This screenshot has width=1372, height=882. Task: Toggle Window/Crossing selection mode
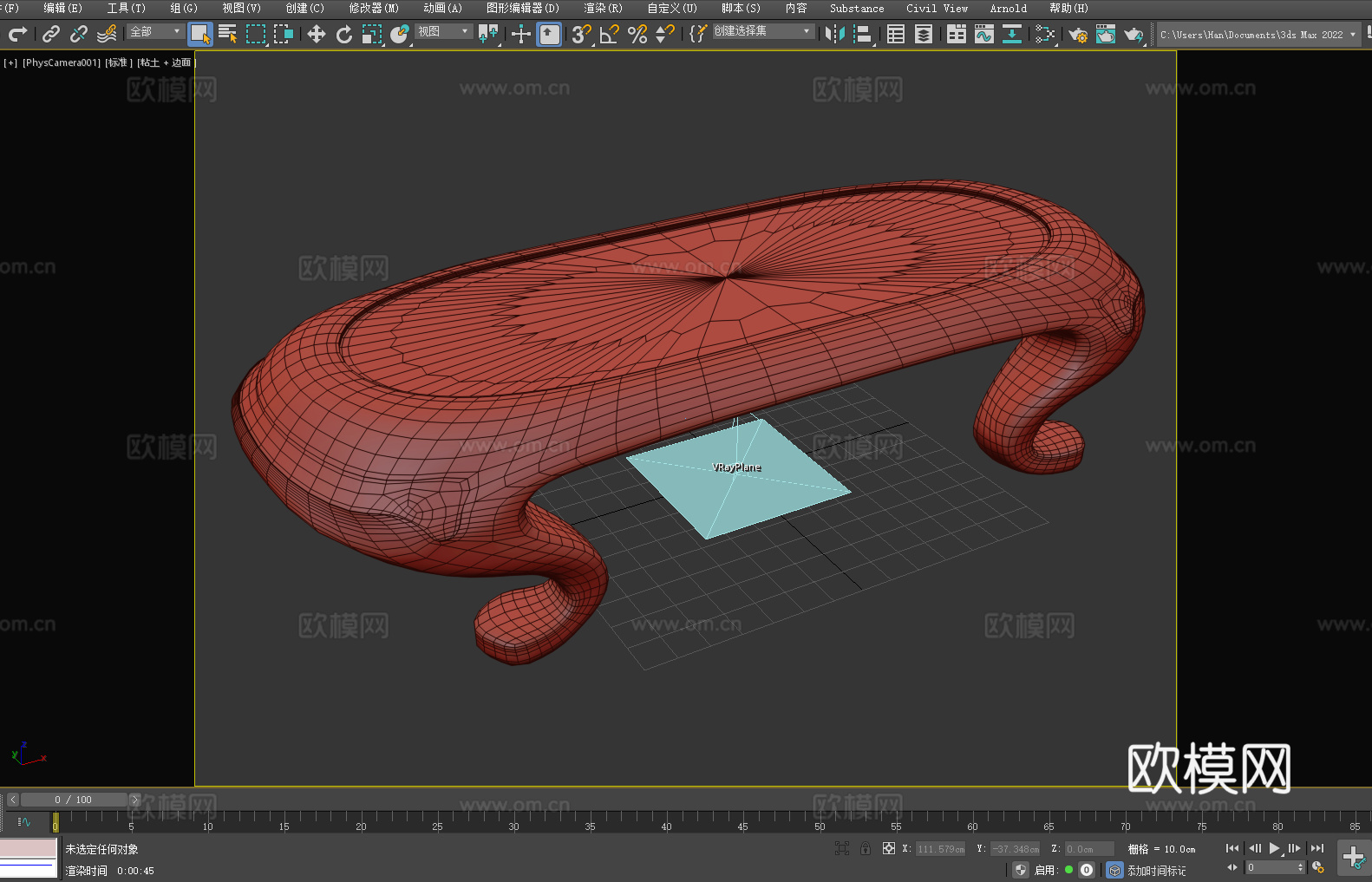pyautogui.click(x=284, y=34)
